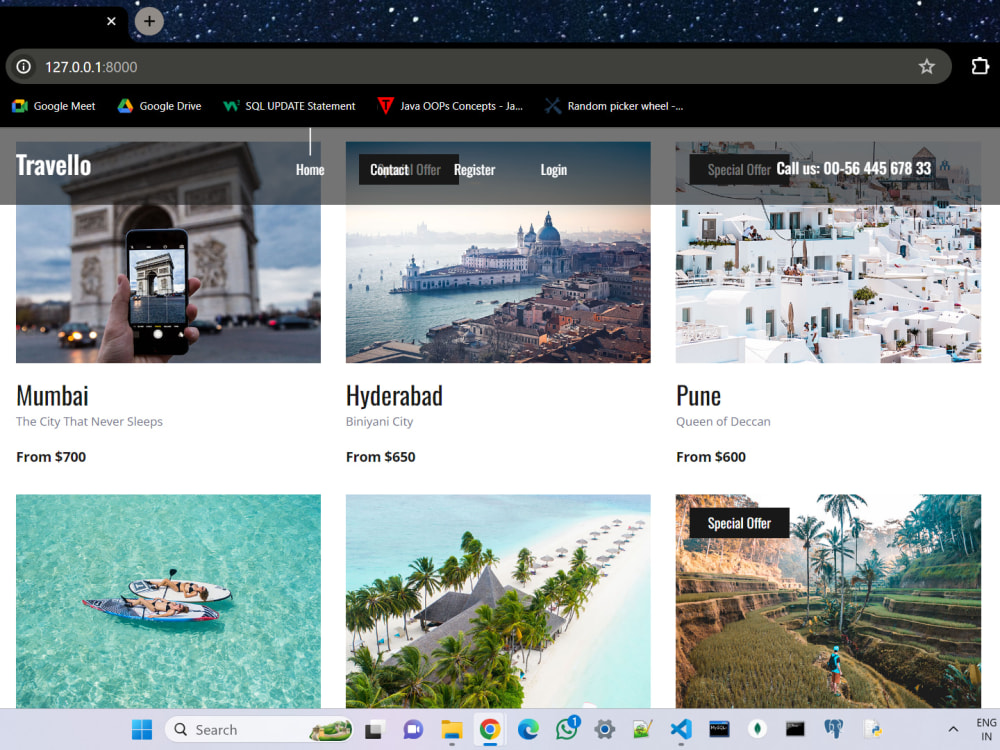The height and width of the screenshot is (750, 1000).
Task: Open the Register menu item
Action: [x=474, y=170]
